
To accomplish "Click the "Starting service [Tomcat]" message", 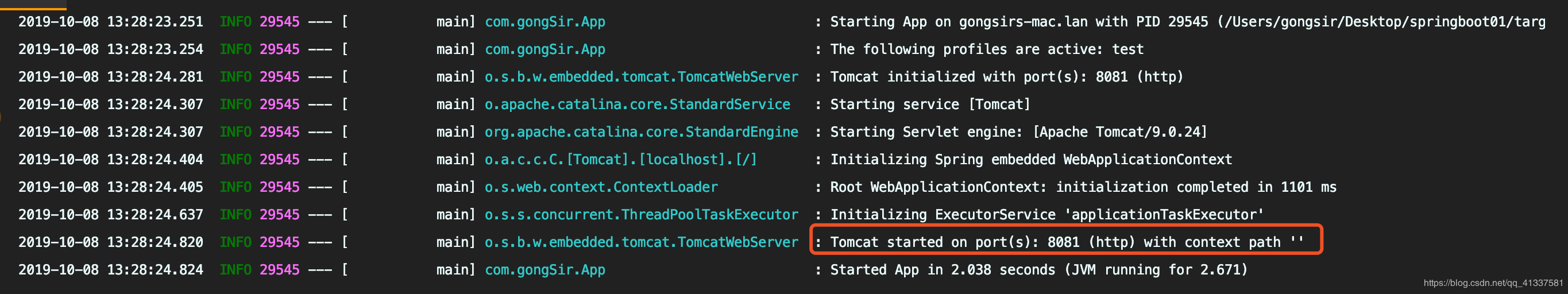I will 930,105.
